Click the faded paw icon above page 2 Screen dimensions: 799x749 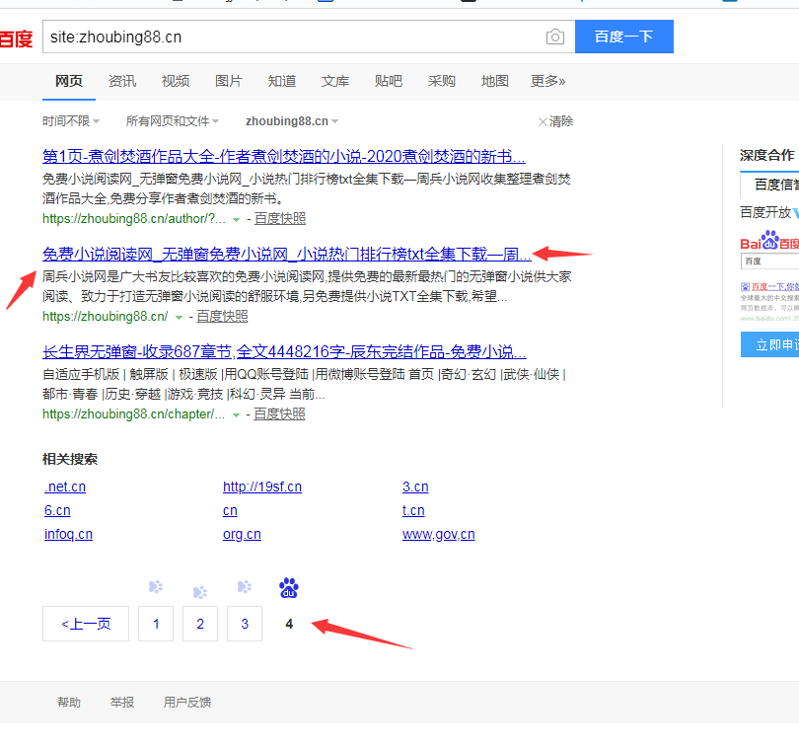[200, 592]
